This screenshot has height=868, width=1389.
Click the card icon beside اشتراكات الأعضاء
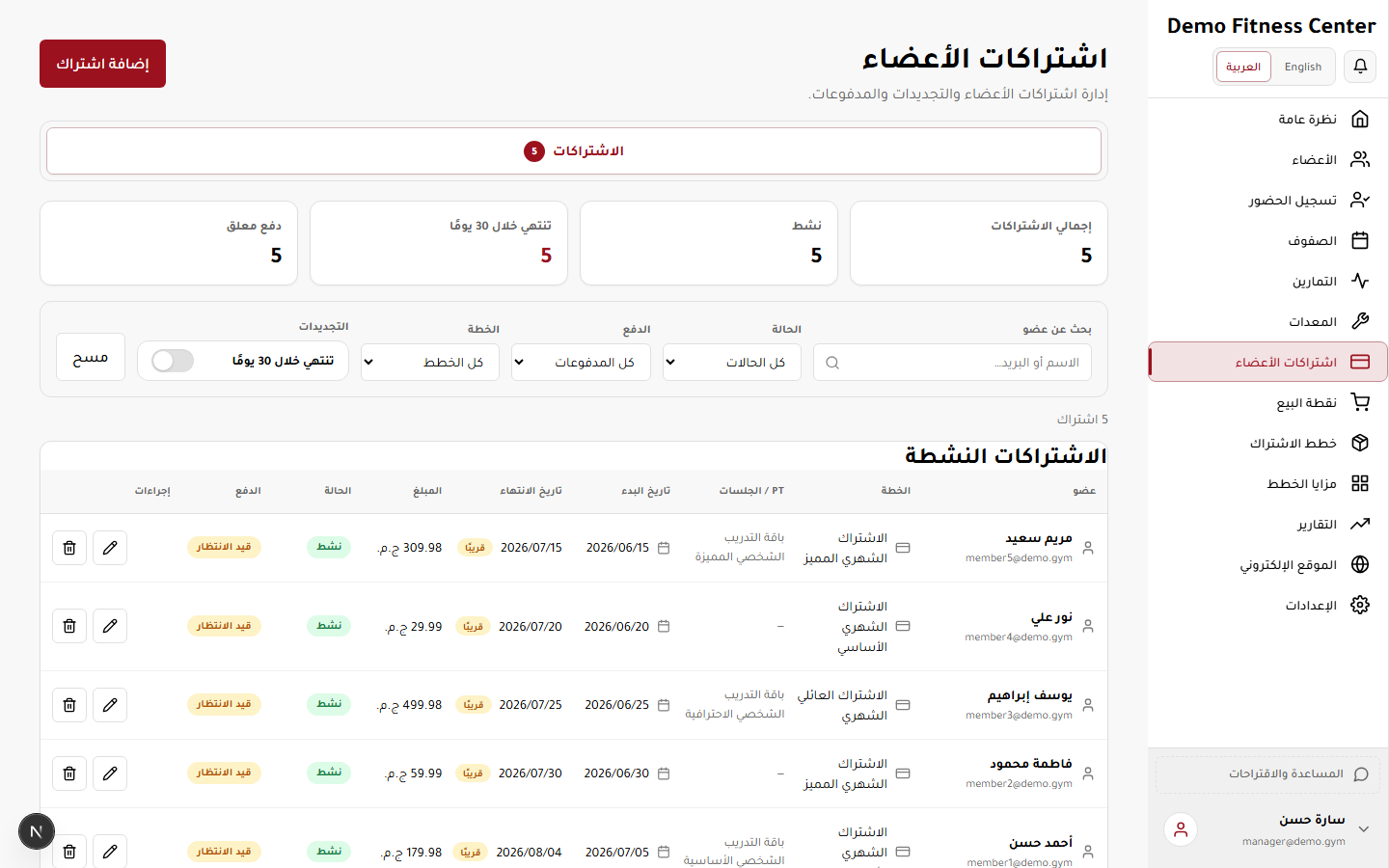tap(1360, 362)
